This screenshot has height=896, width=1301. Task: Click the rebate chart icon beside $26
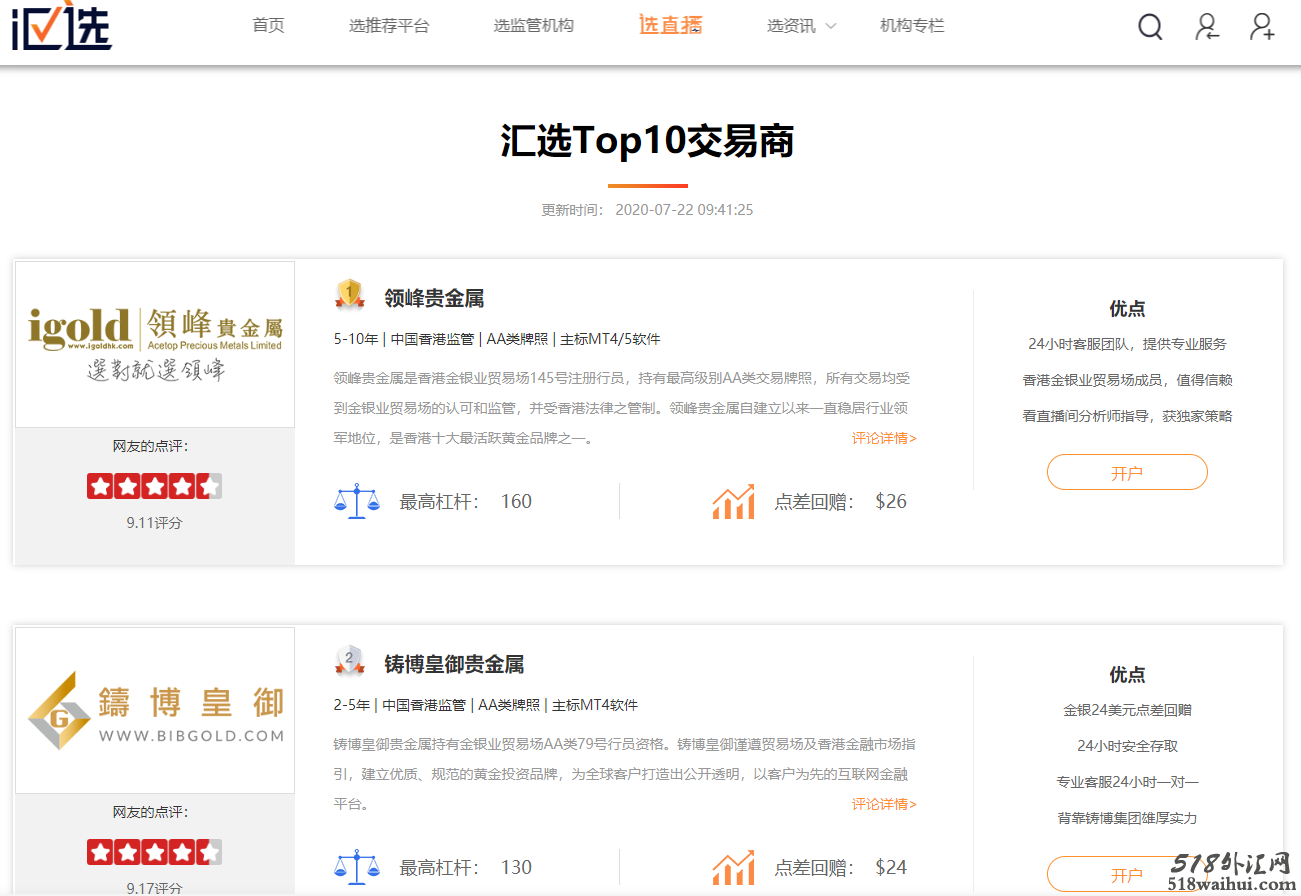pos(733,501)
